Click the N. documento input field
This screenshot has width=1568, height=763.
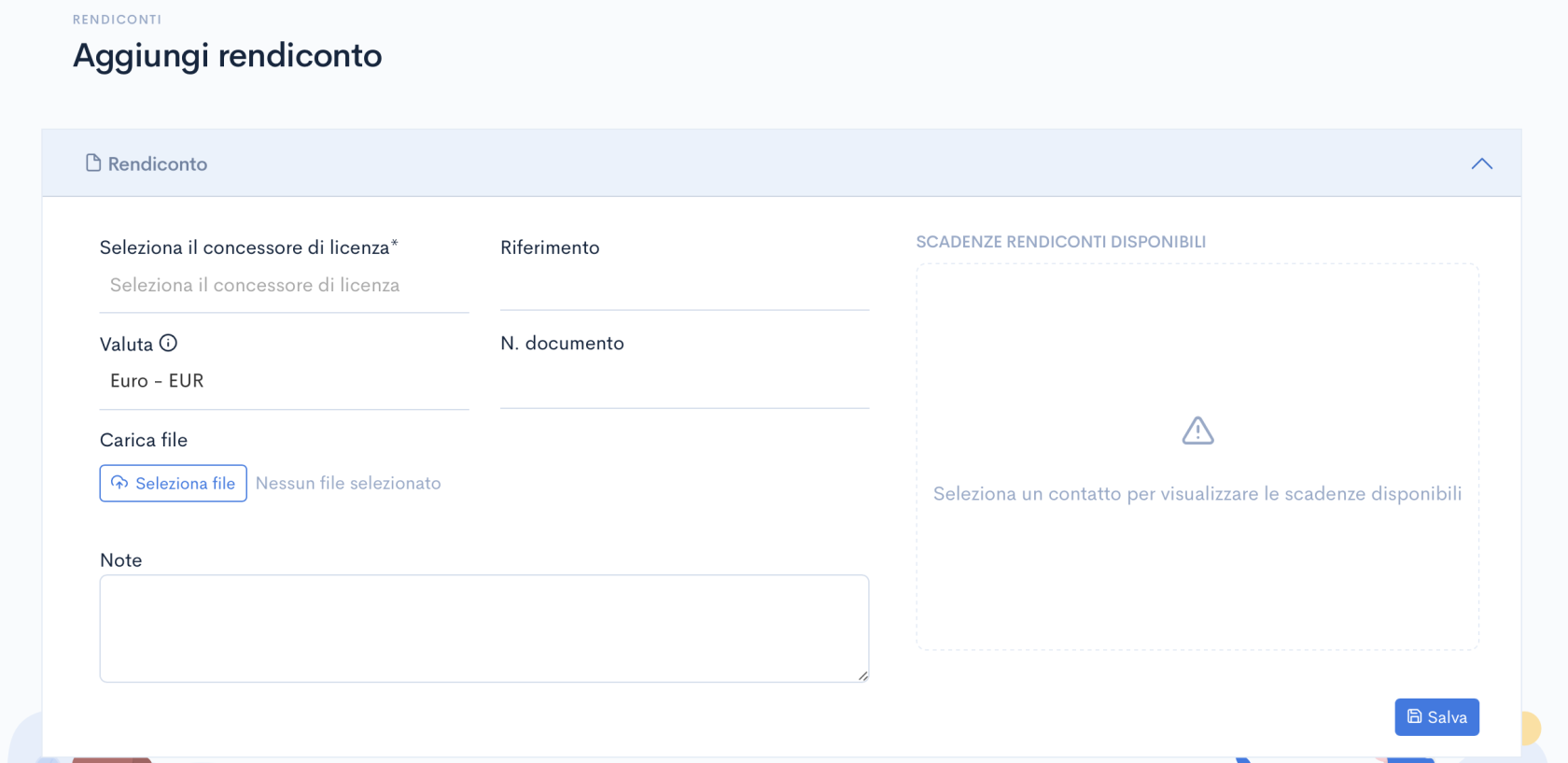684,383
